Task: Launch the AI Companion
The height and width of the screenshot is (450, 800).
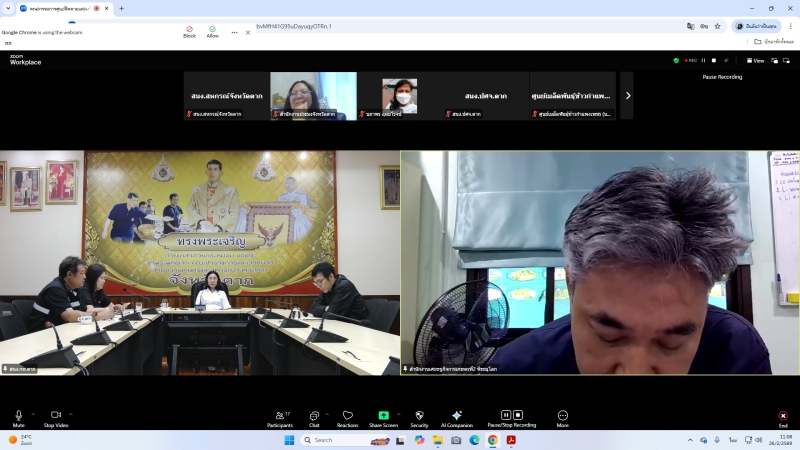Action: (x=456, y=416)
